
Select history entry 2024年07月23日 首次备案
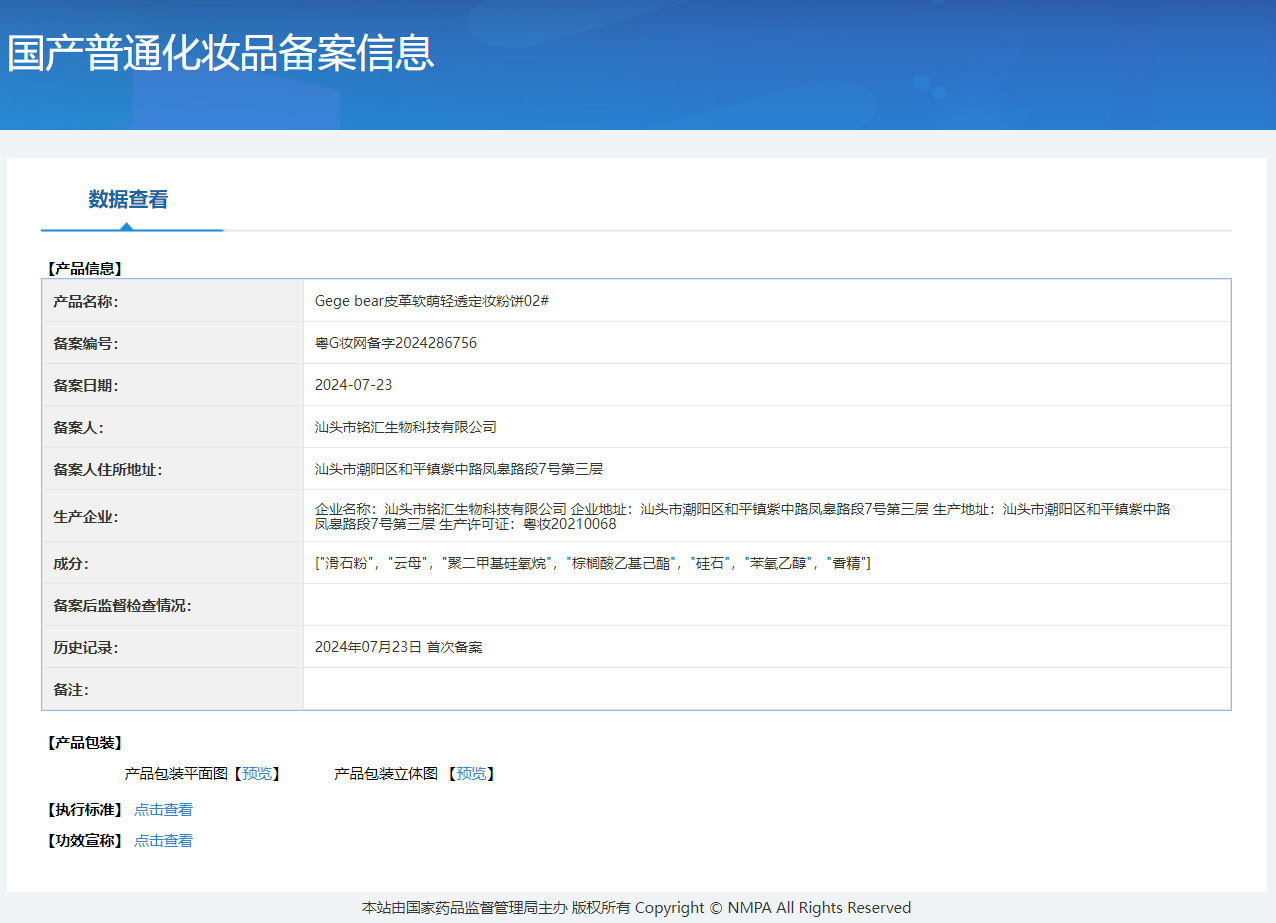click(x=399, y=647)
